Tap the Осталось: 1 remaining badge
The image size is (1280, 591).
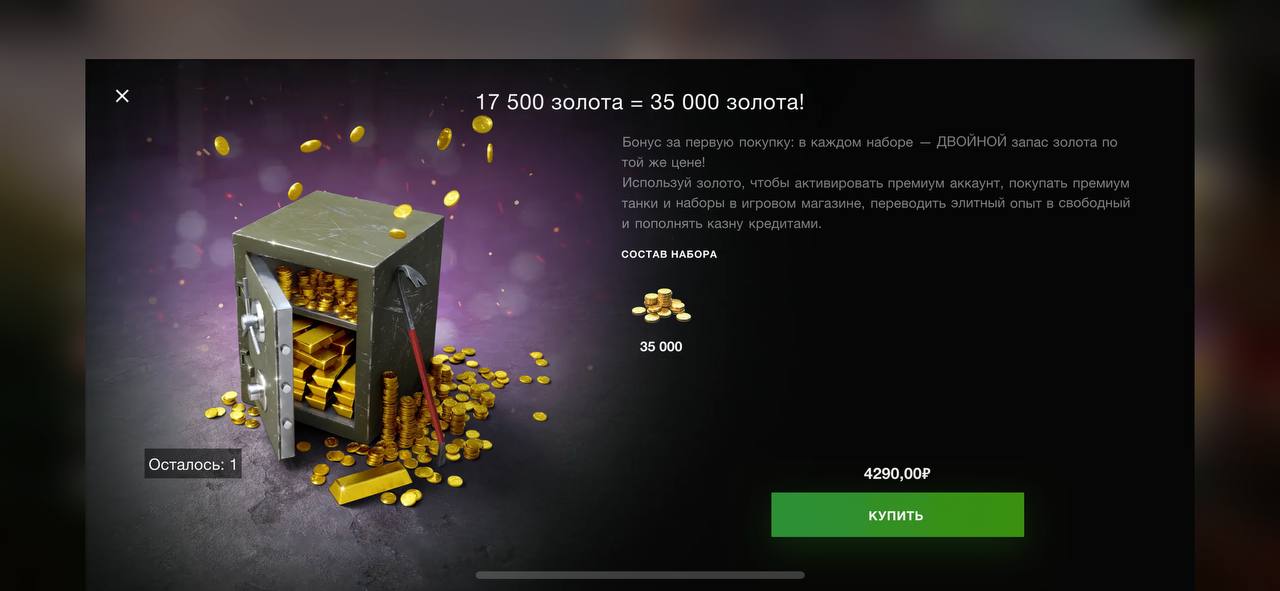point(193,464)
